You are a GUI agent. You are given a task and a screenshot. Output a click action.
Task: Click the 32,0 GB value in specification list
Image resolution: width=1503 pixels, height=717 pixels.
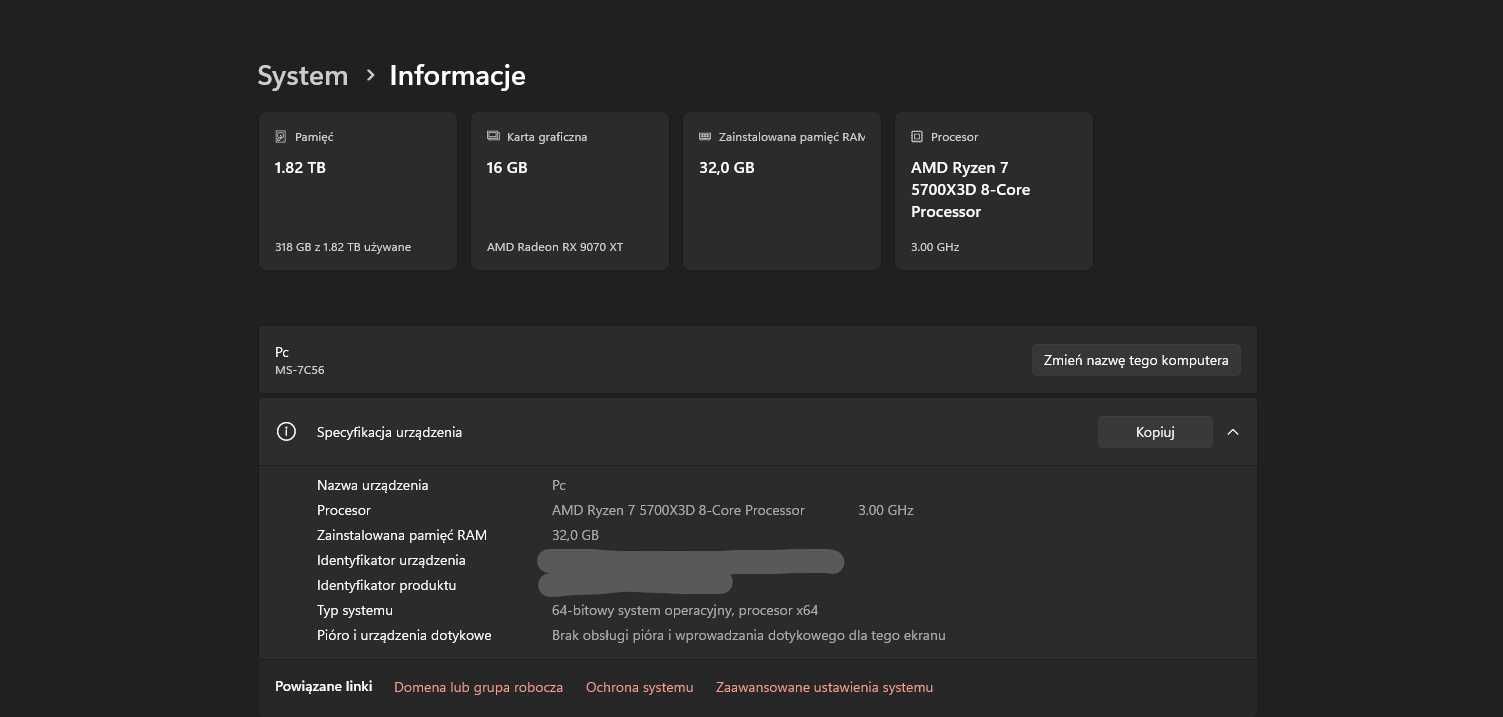point(575,535)
